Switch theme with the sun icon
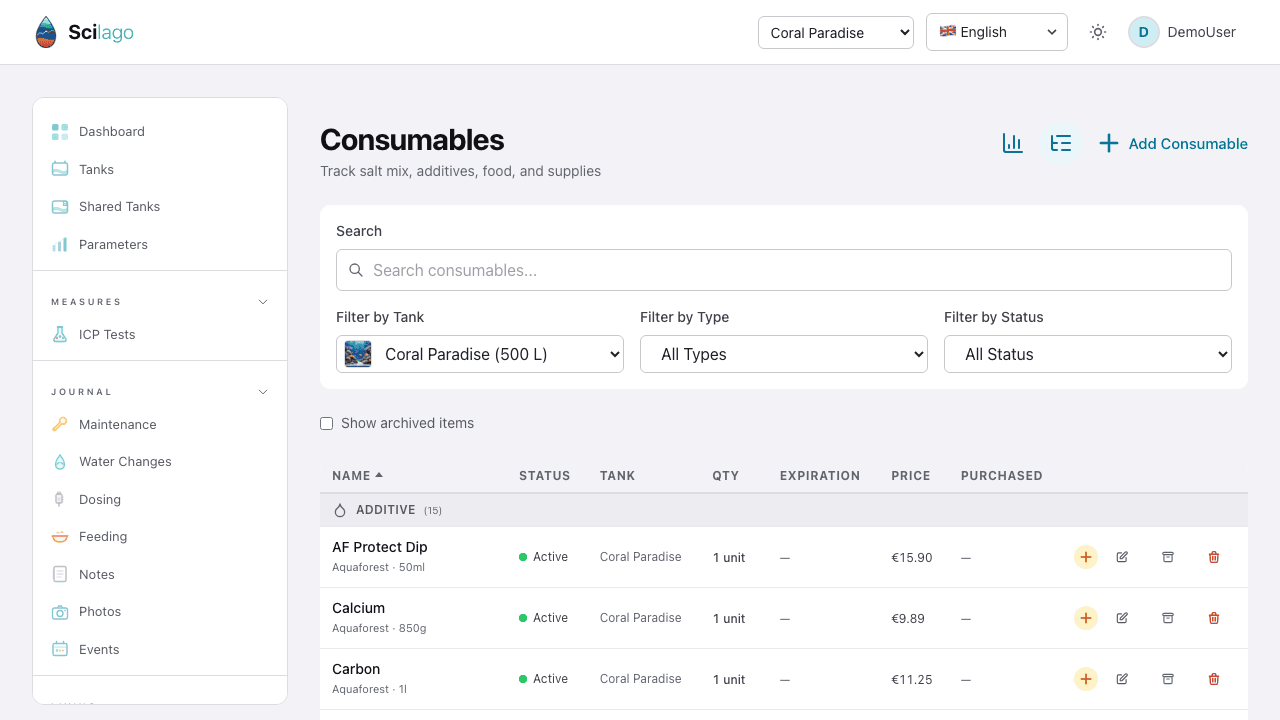This screenshot has width=1280, height=720. (1098, 32)
